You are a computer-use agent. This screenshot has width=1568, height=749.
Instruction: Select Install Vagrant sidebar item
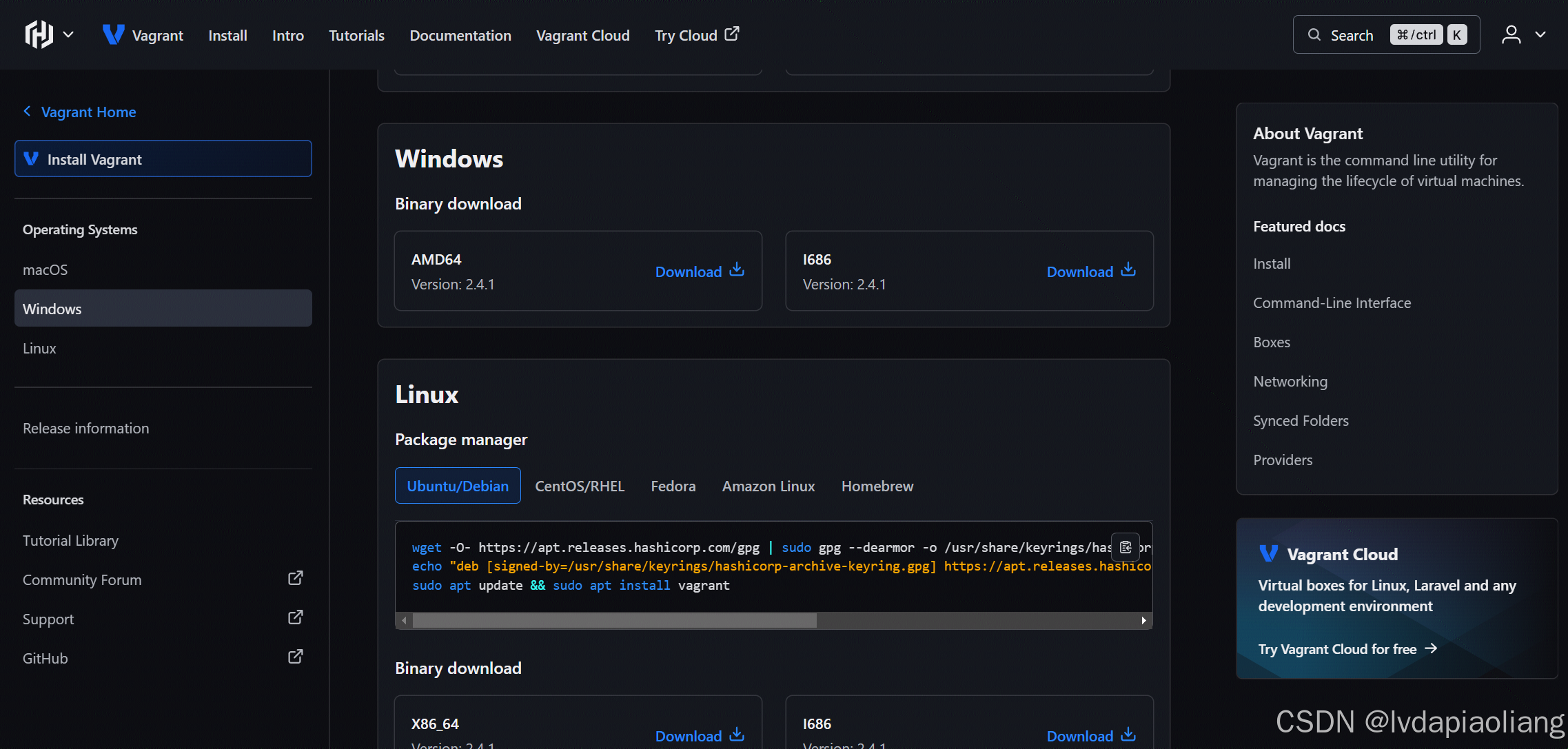coord(163,159)
